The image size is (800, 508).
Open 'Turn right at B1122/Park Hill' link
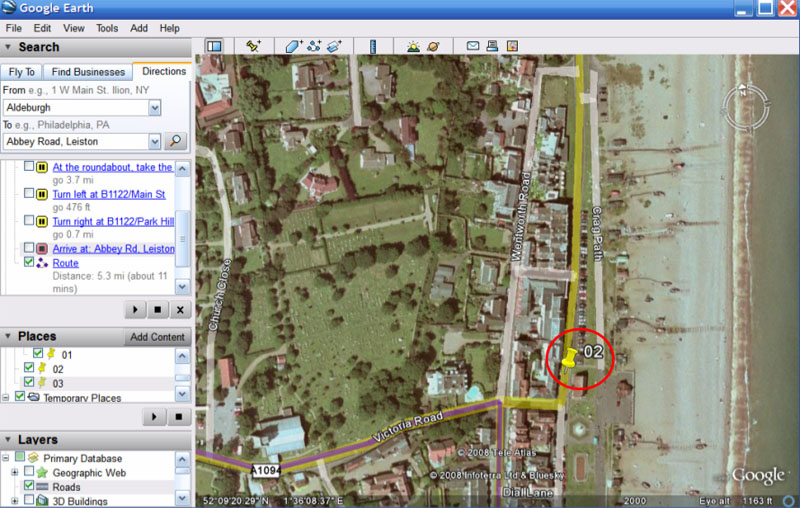click(x=113, y=221)
